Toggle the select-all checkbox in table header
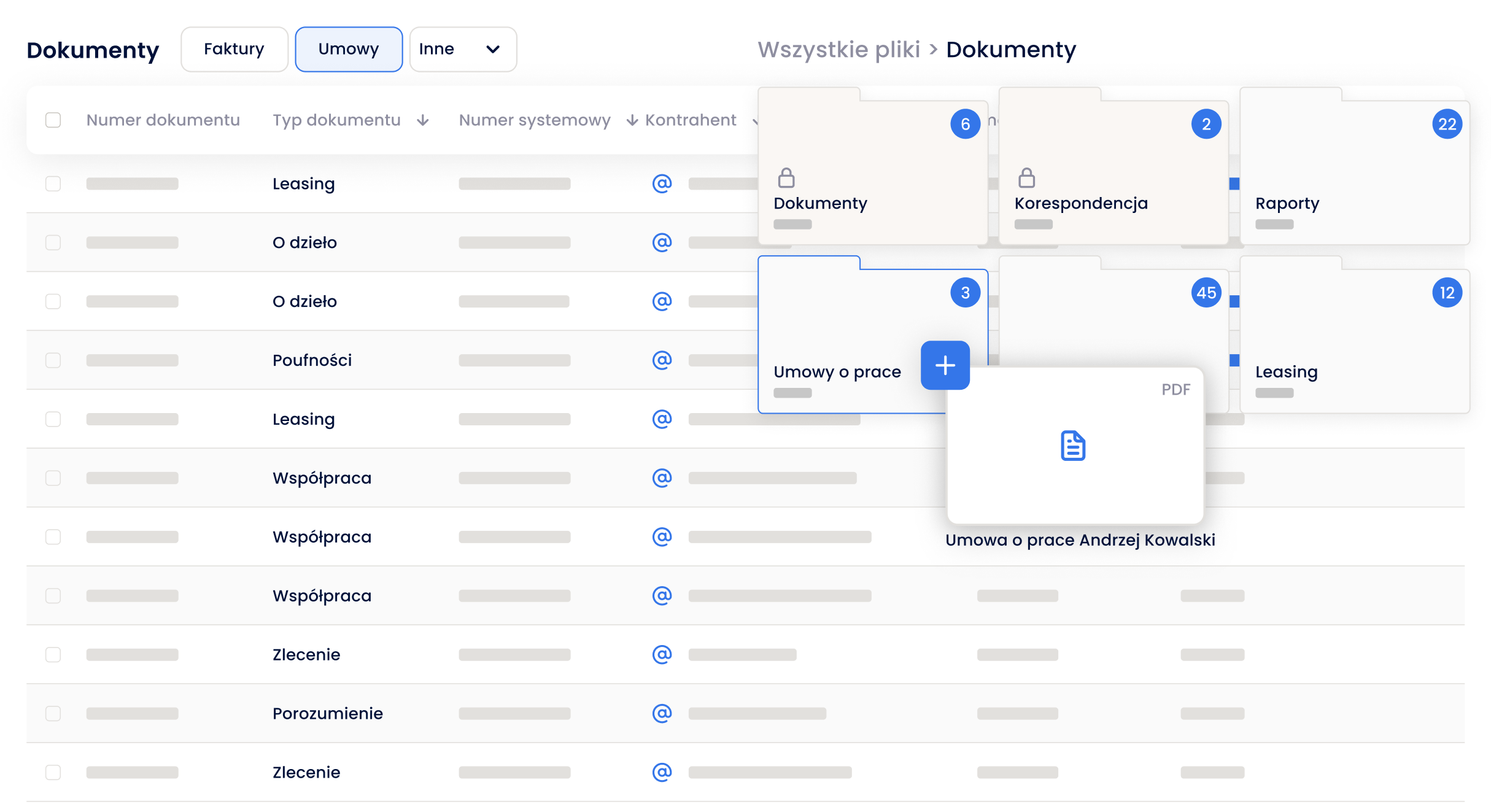 [53, 120]
